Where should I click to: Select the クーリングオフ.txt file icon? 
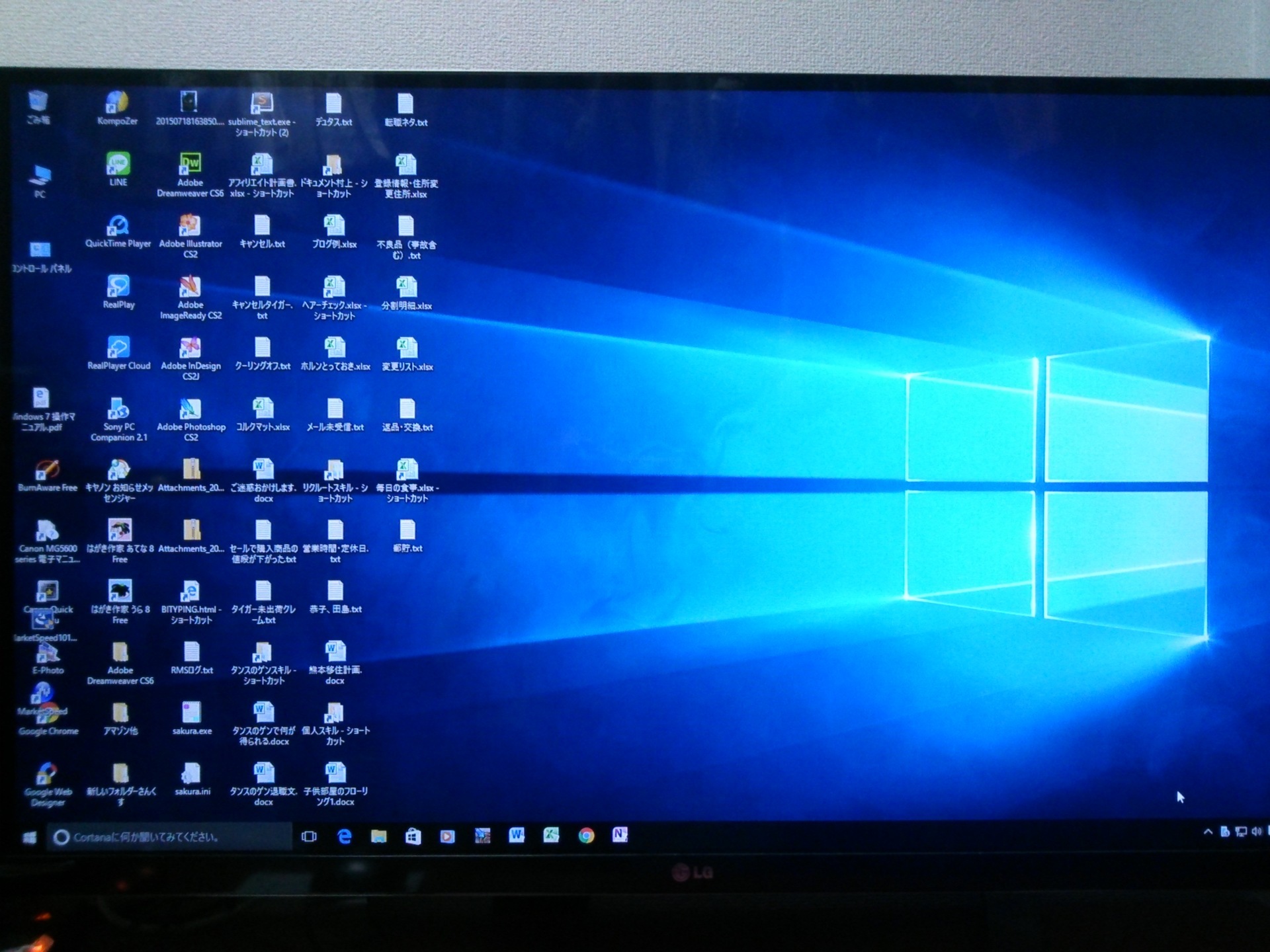[x=262, y=354]
